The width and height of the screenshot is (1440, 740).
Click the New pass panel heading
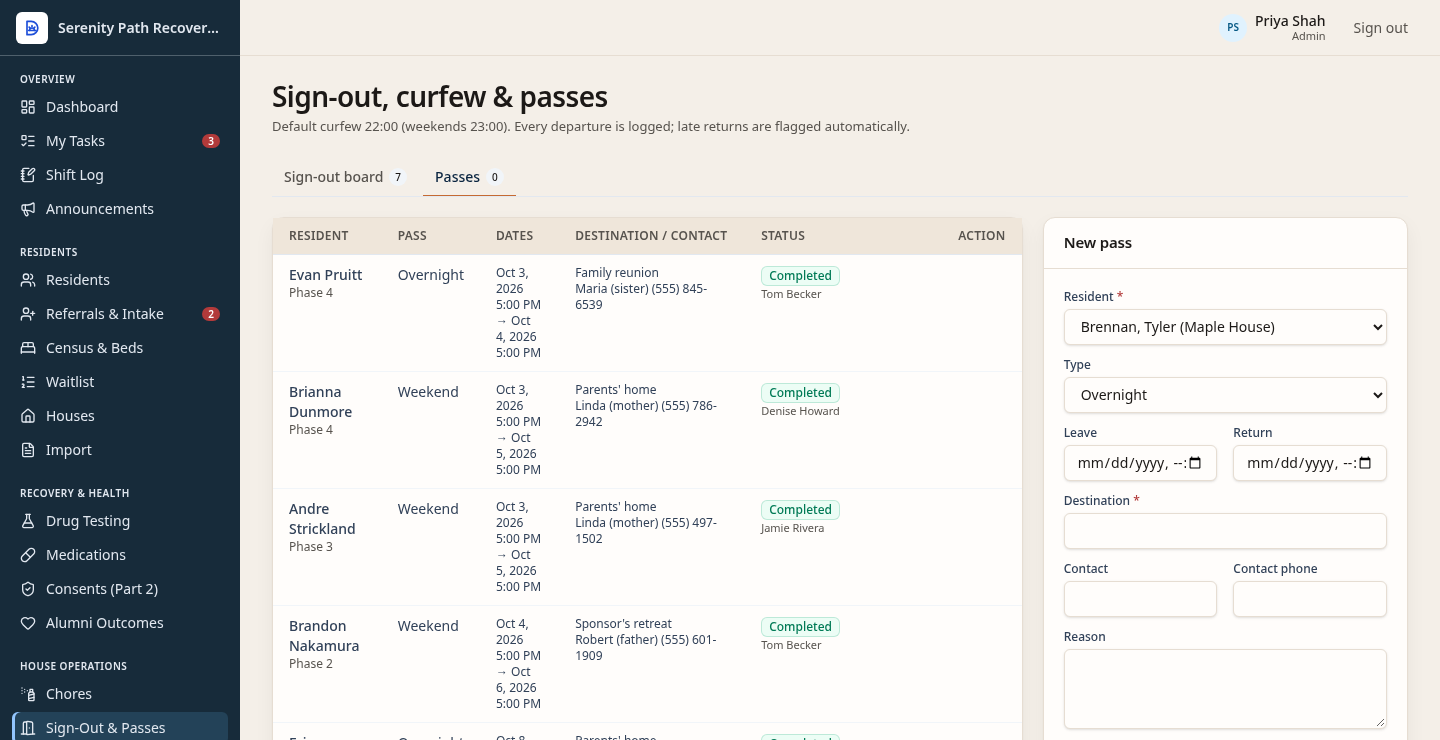(x=1098, y=243)
